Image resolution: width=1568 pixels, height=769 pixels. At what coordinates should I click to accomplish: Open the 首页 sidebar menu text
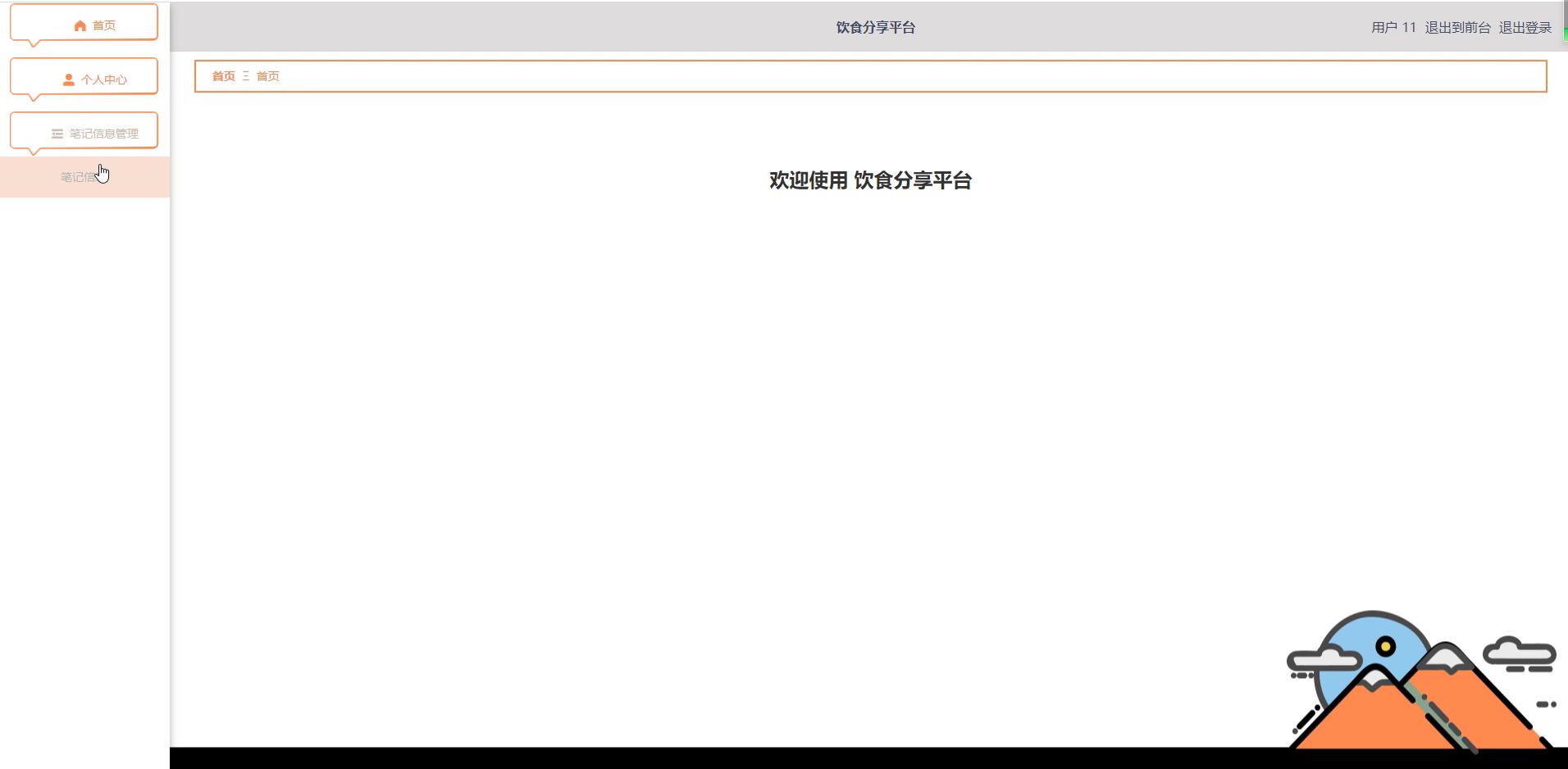tap(104, 26)
